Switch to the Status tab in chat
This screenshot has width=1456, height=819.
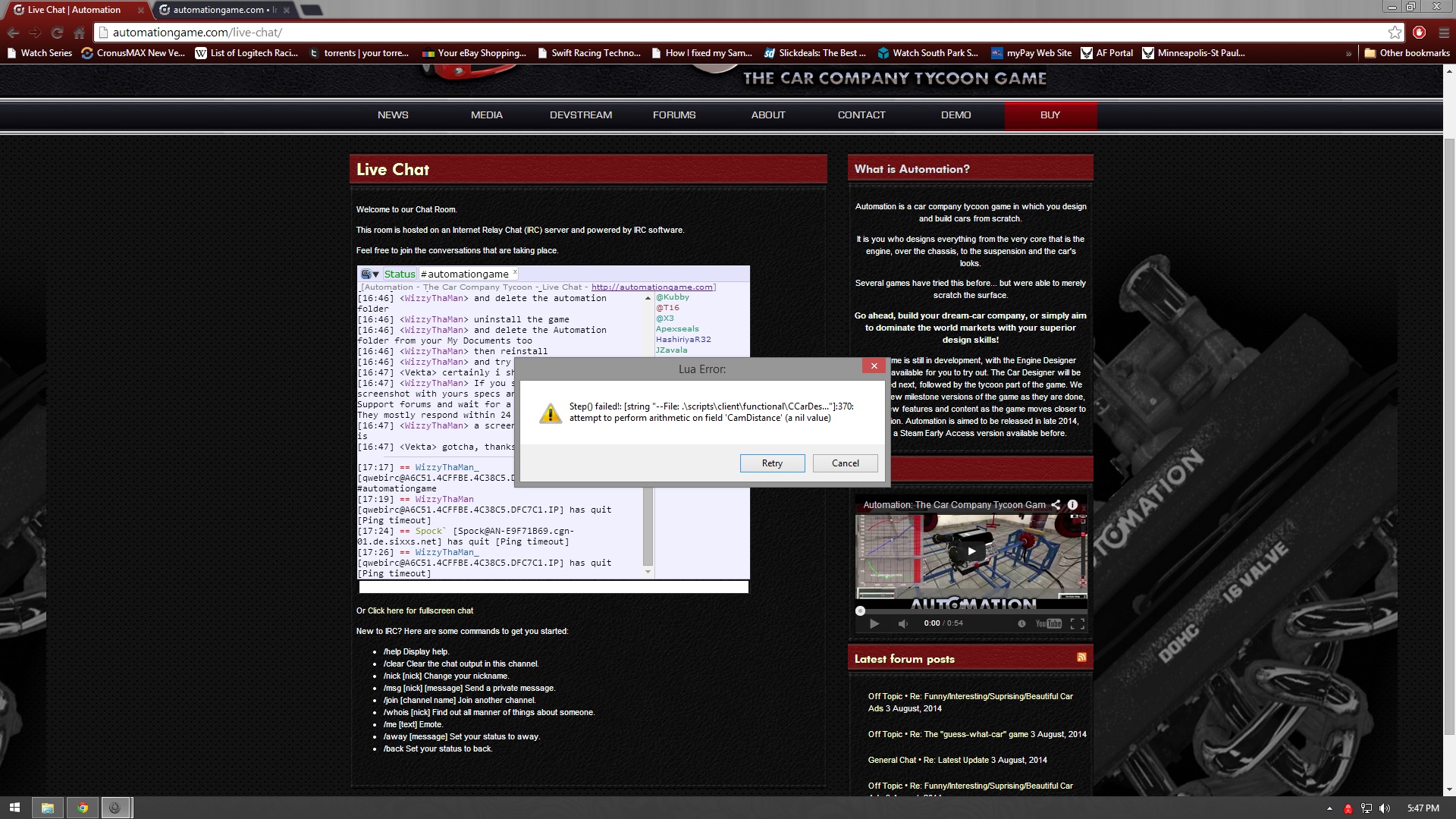click(400, 274)
